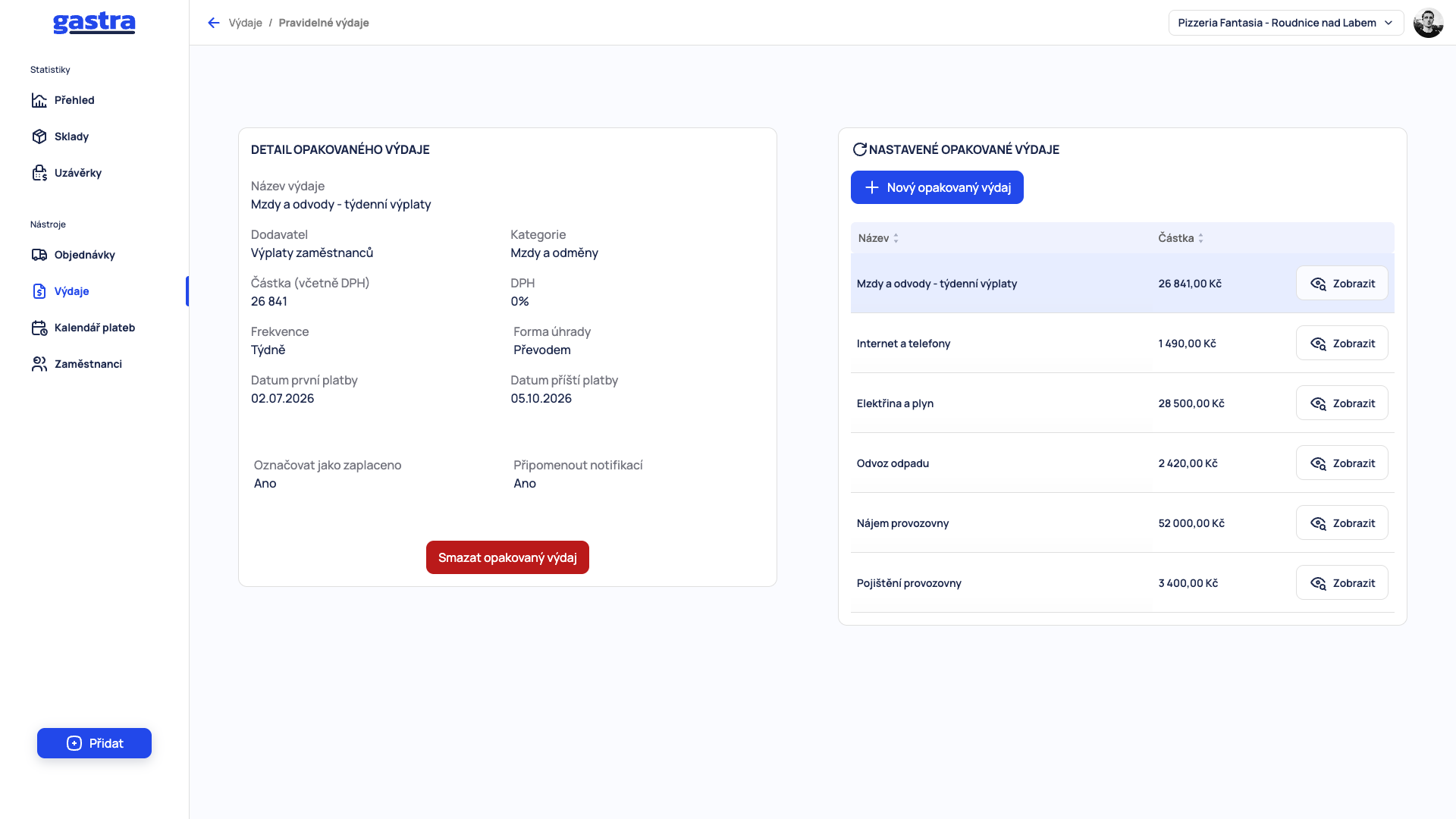
Task: Click the back arrow icon in breadcrumb
Action: tap(214, 23)
